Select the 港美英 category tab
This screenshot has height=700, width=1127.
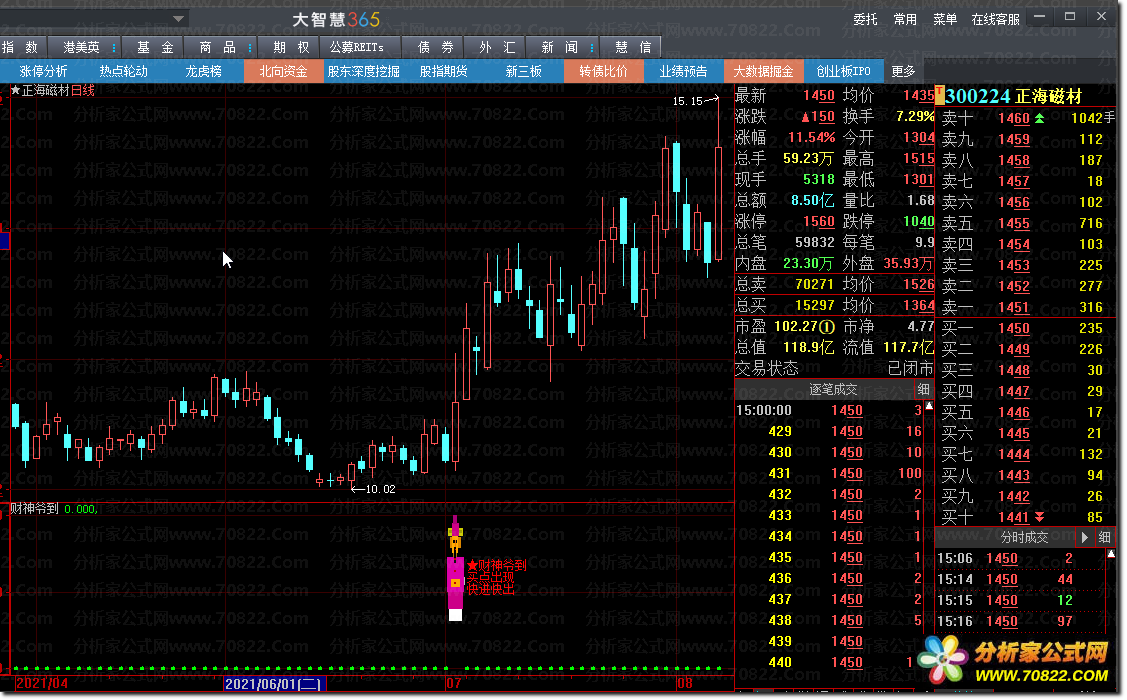[81, 47]
